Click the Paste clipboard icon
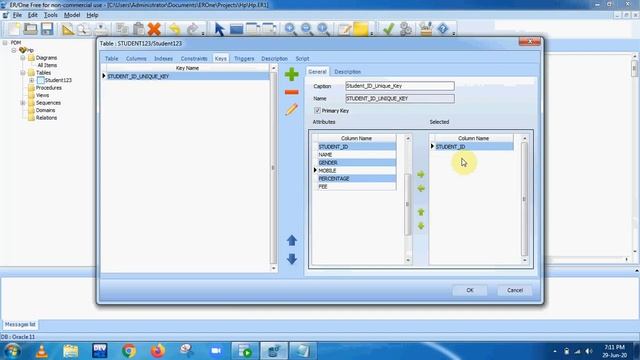The image size is (640, 360). (138, 29)
